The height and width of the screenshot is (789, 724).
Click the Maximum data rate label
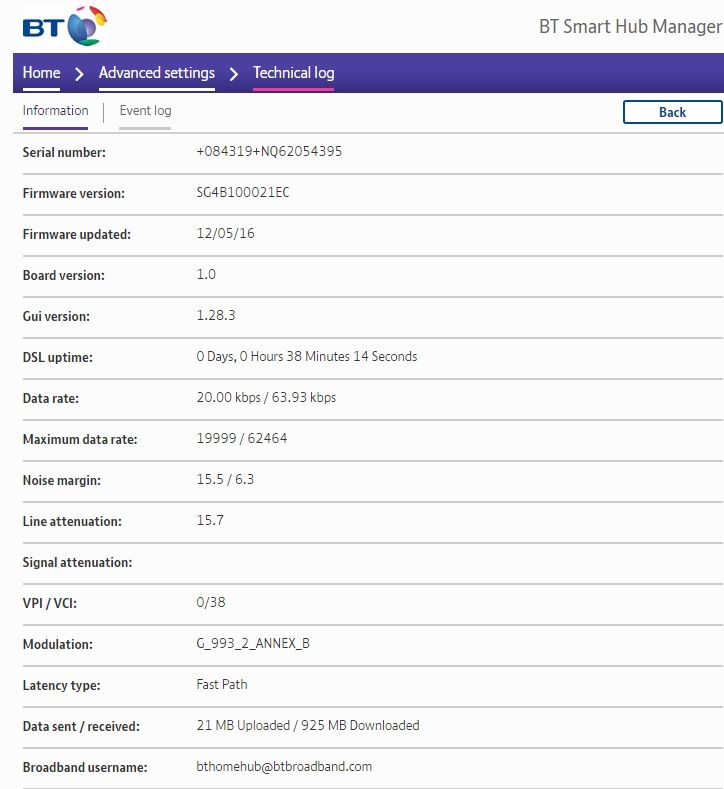[x=80, y=439]
